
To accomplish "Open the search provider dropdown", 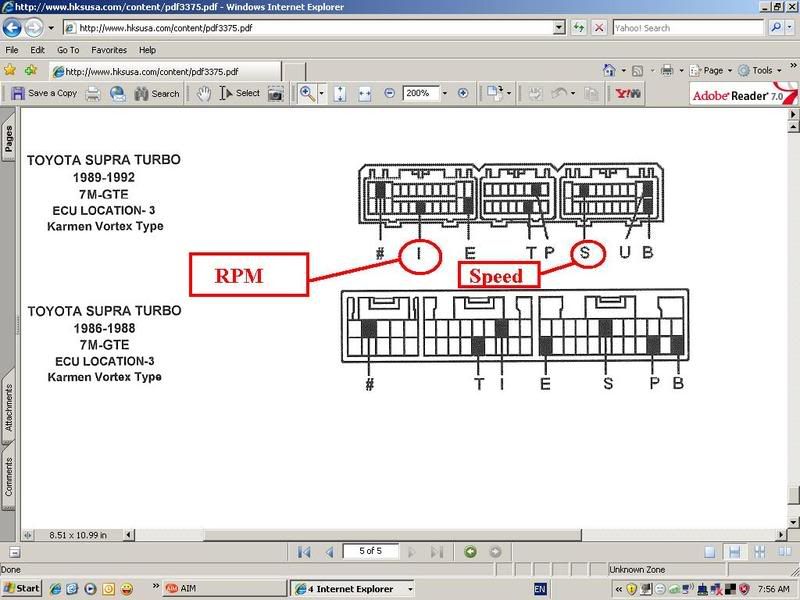I will point(789,28).
